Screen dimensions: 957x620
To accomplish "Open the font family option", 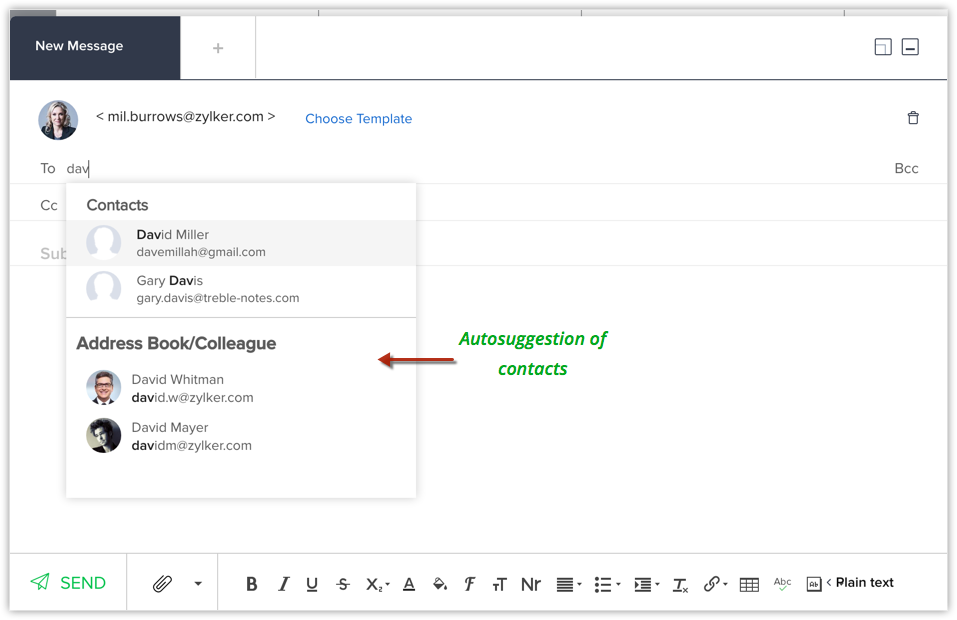I will pos(469,584).
